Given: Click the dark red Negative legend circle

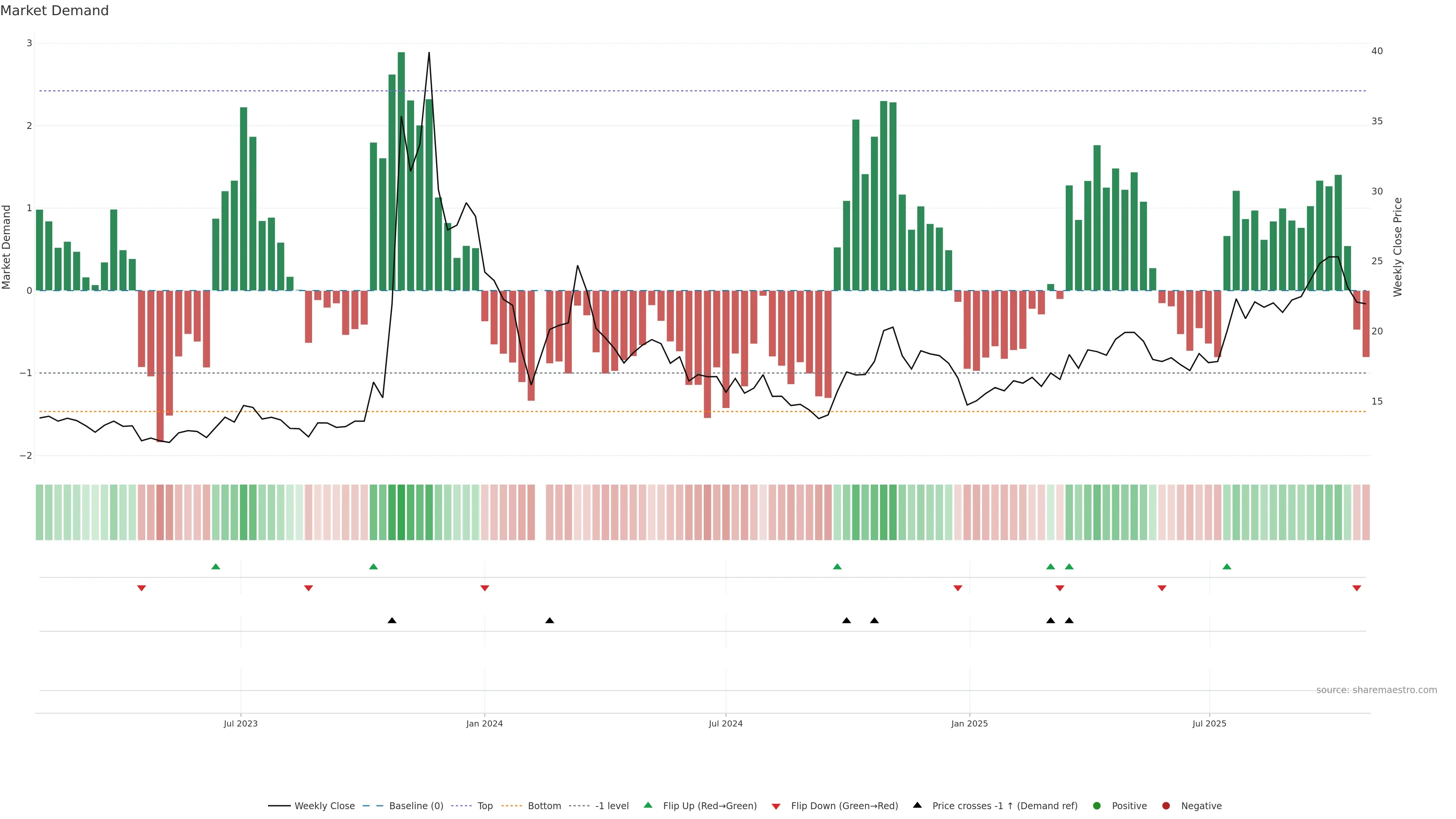Looking at the screenshot, I should pos(1166,805).
